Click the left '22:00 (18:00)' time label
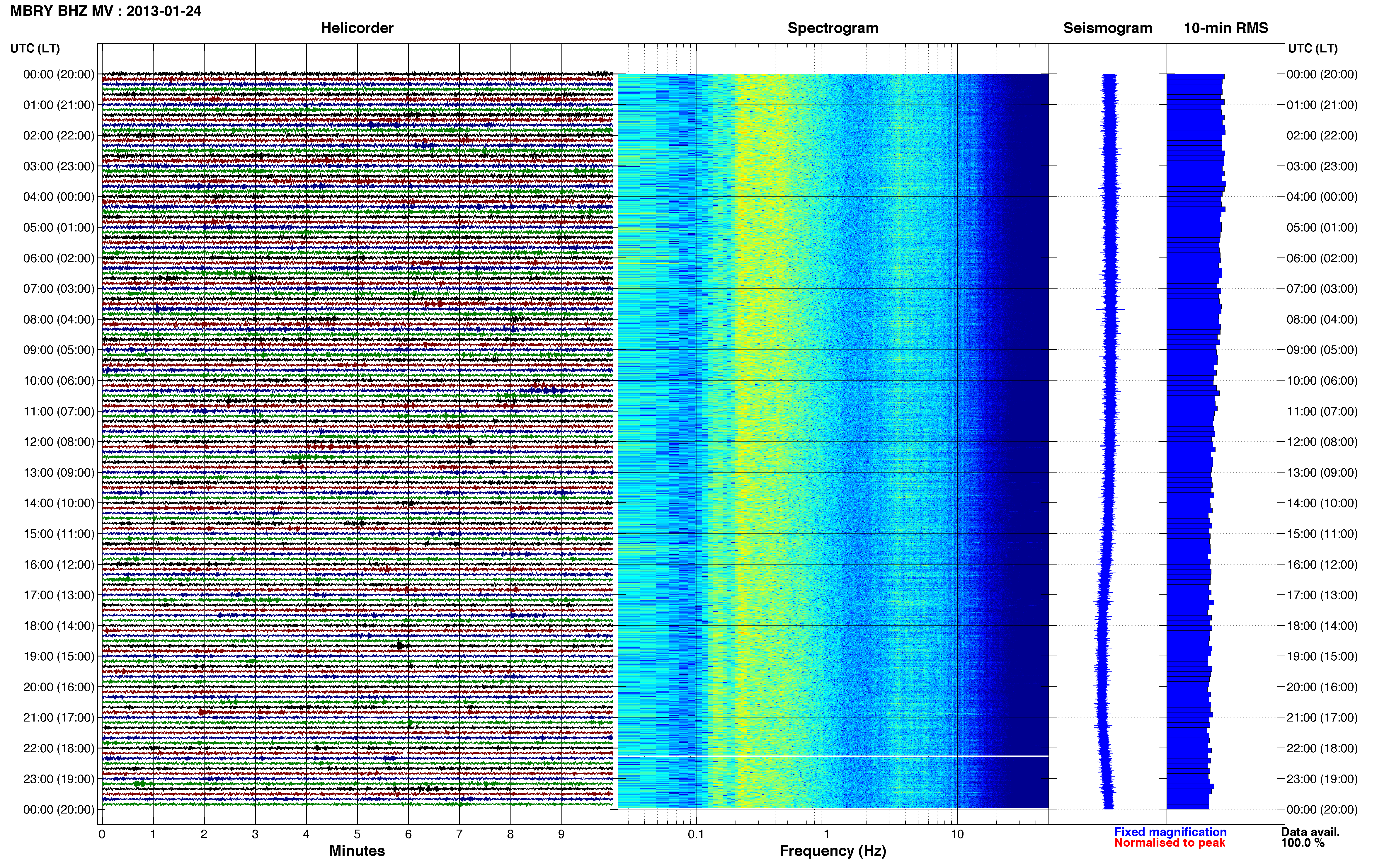 point(59,748)
